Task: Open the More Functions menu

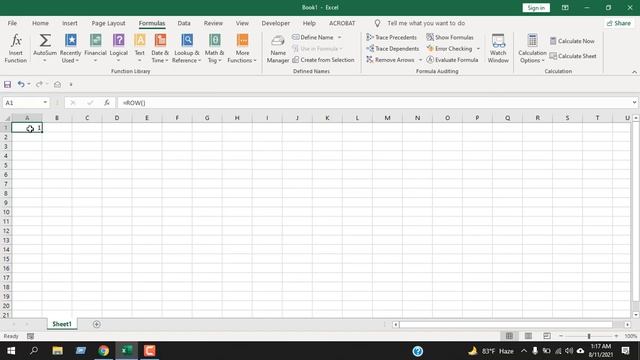Action: 242,48
